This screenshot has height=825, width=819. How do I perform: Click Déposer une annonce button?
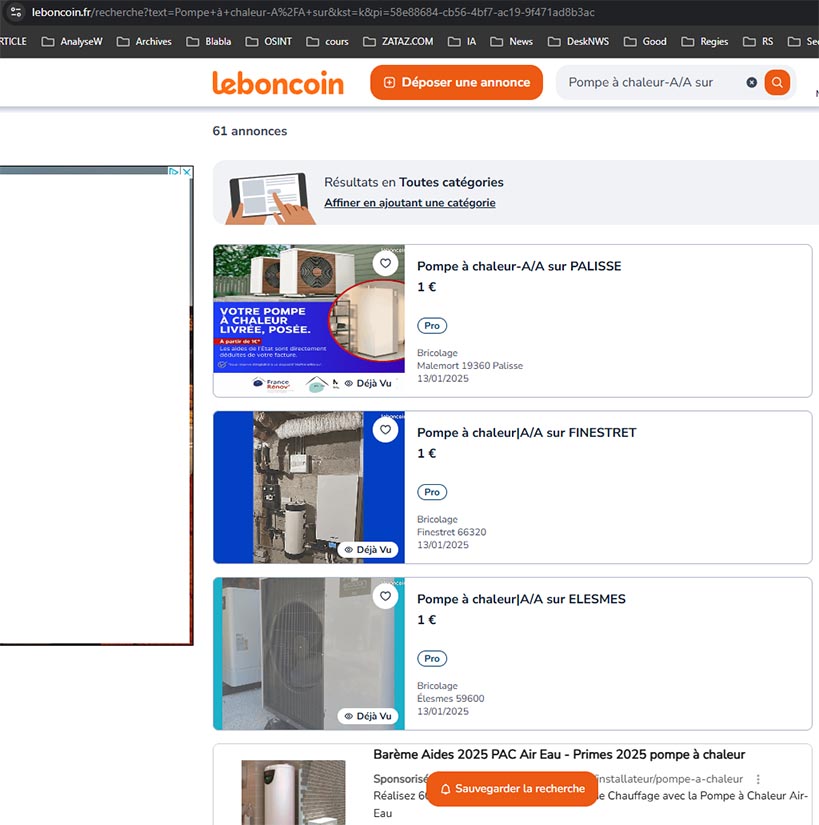pos(457,82)
